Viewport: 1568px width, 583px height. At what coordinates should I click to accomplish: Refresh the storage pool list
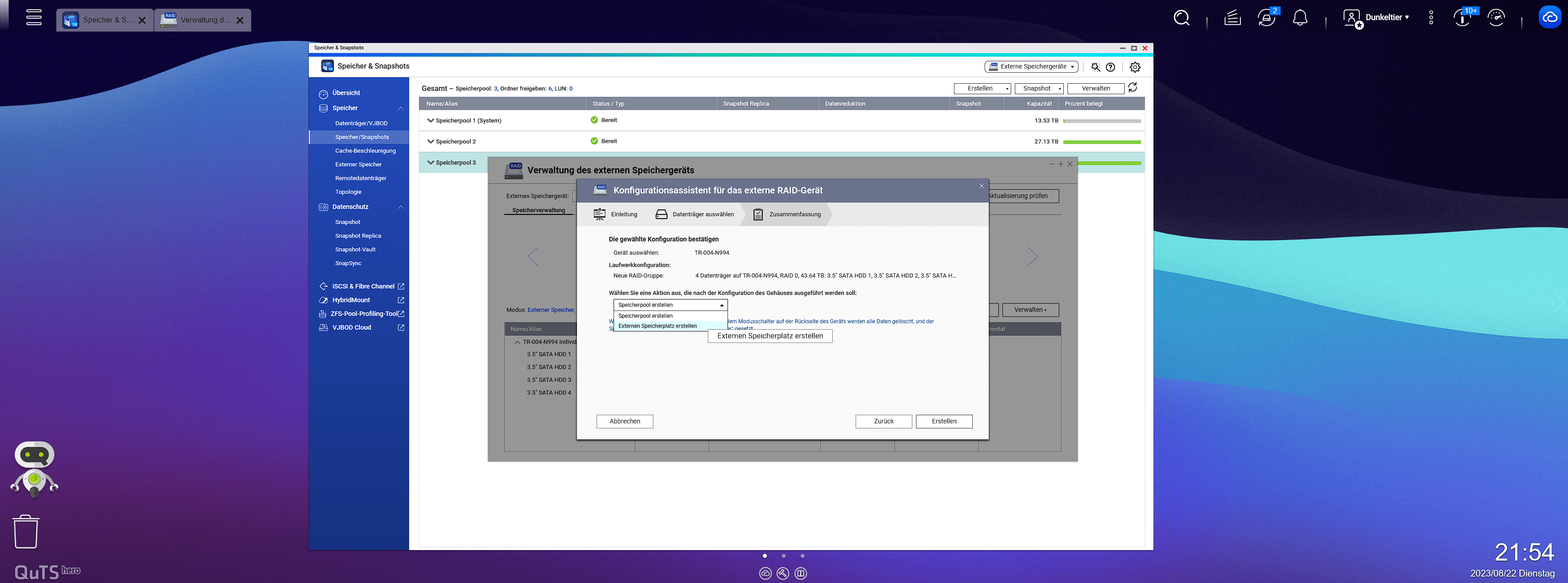point(1133,88)
